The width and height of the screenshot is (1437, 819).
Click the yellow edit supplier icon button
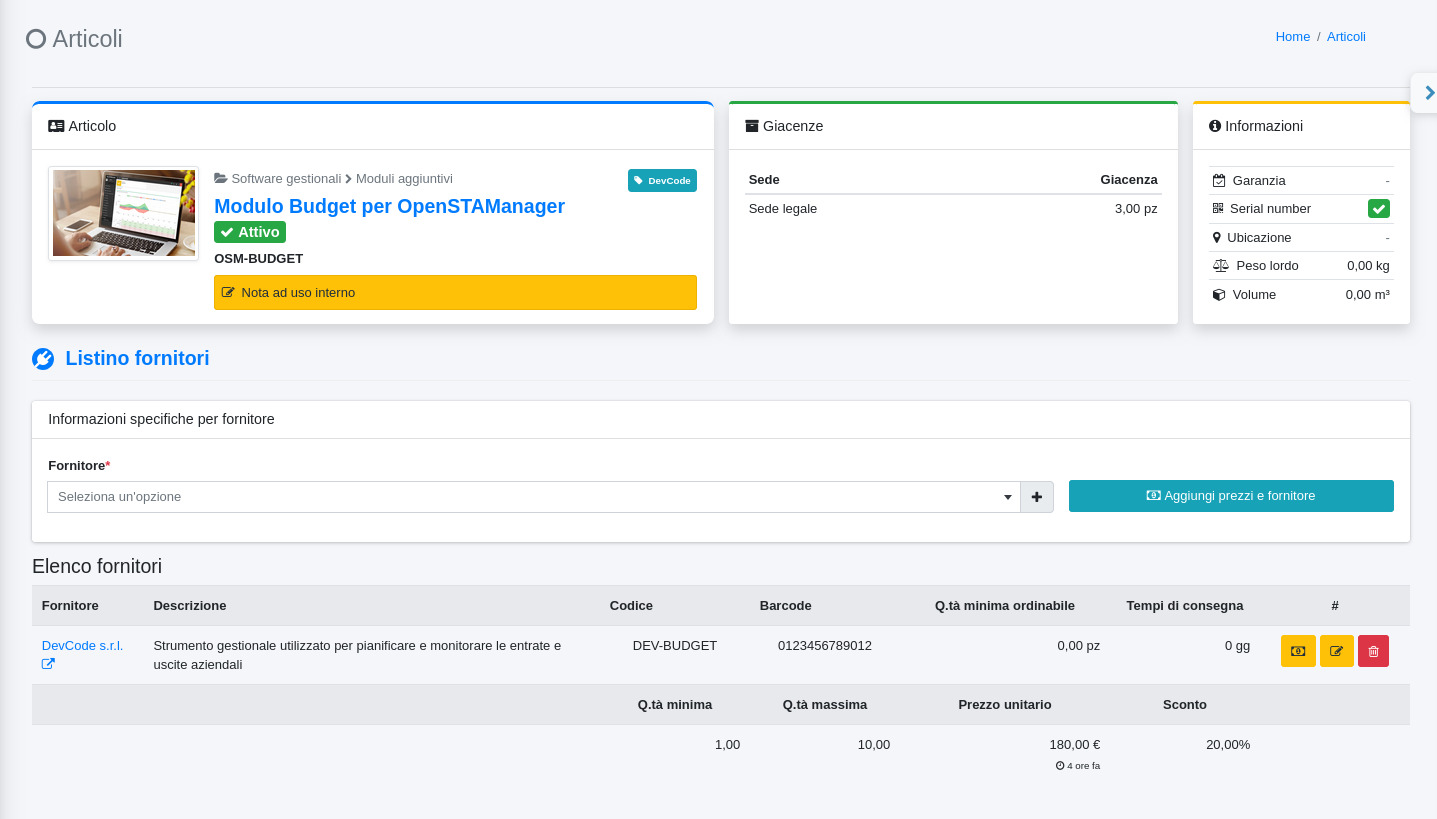[x=1336, y=651]
